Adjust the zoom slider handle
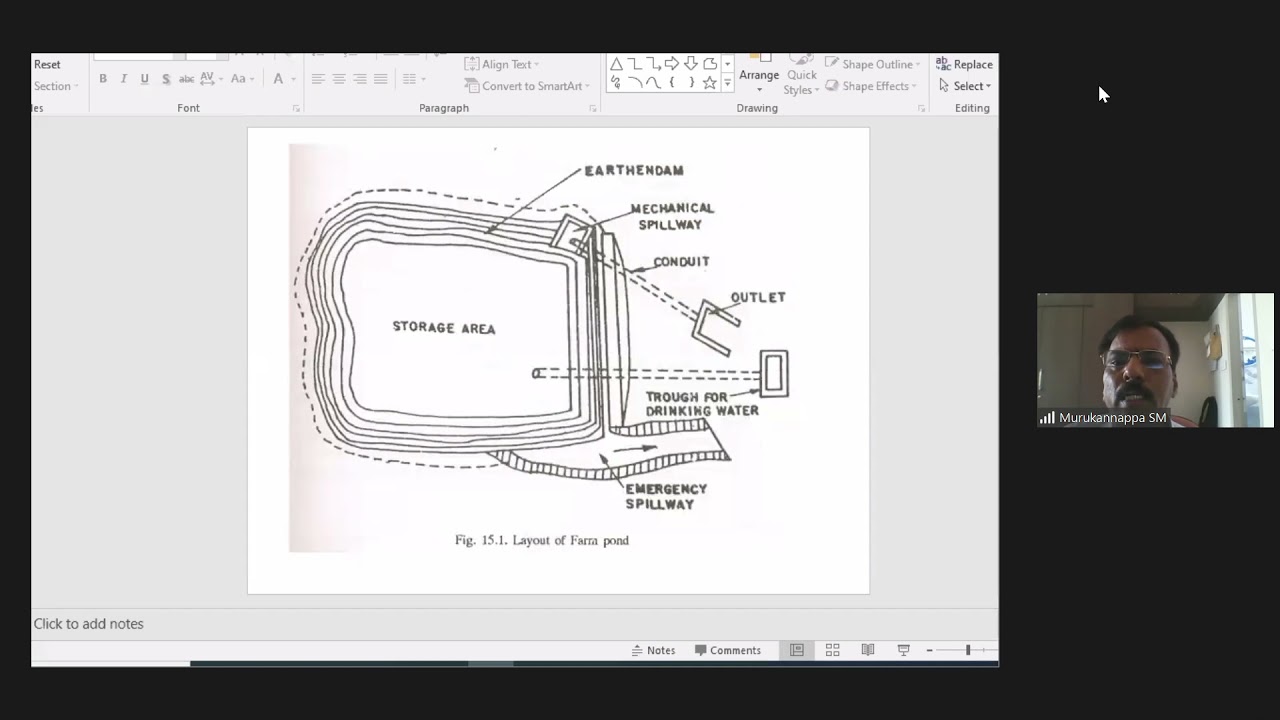Viewport: 1280px width, 720px height. pyautogui.click(x=968, y=650)
